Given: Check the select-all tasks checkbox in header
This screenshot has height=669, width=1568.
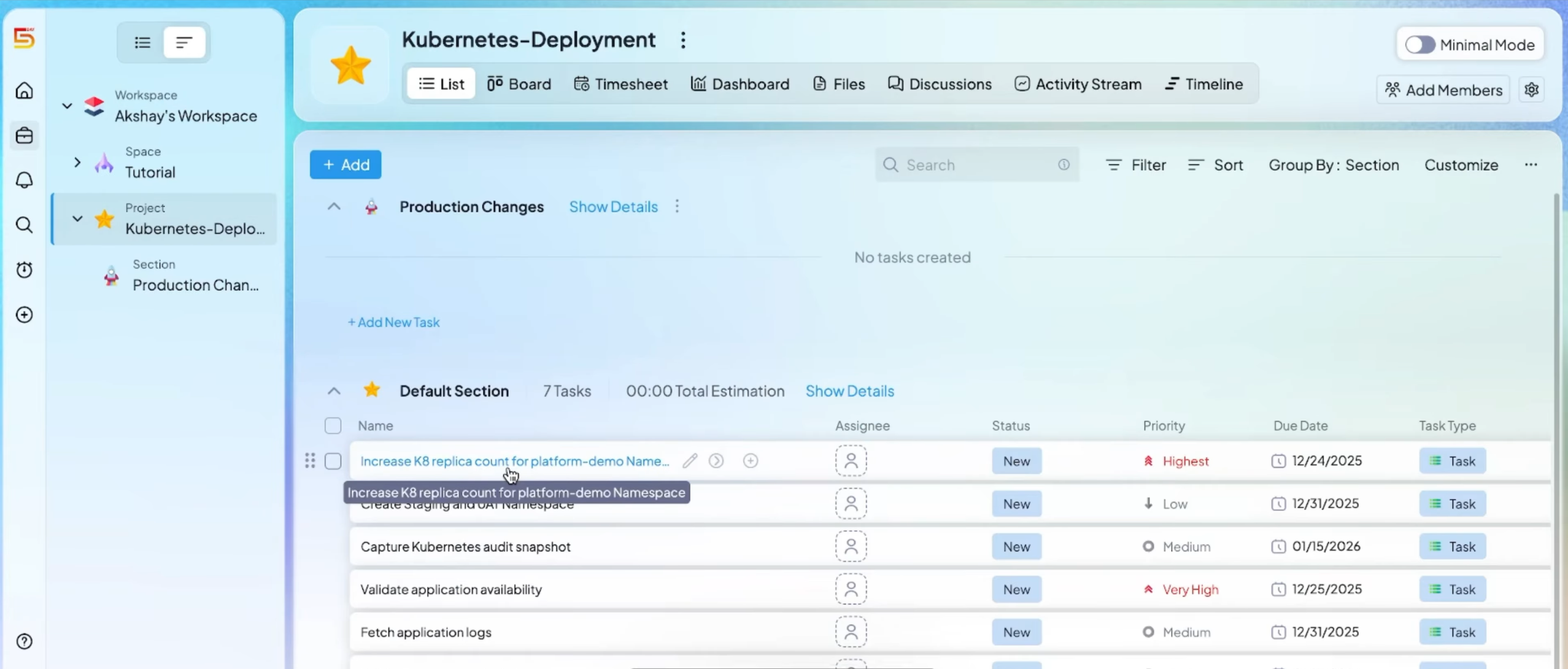Looking at the screenshot, I should tap(333, 425).
